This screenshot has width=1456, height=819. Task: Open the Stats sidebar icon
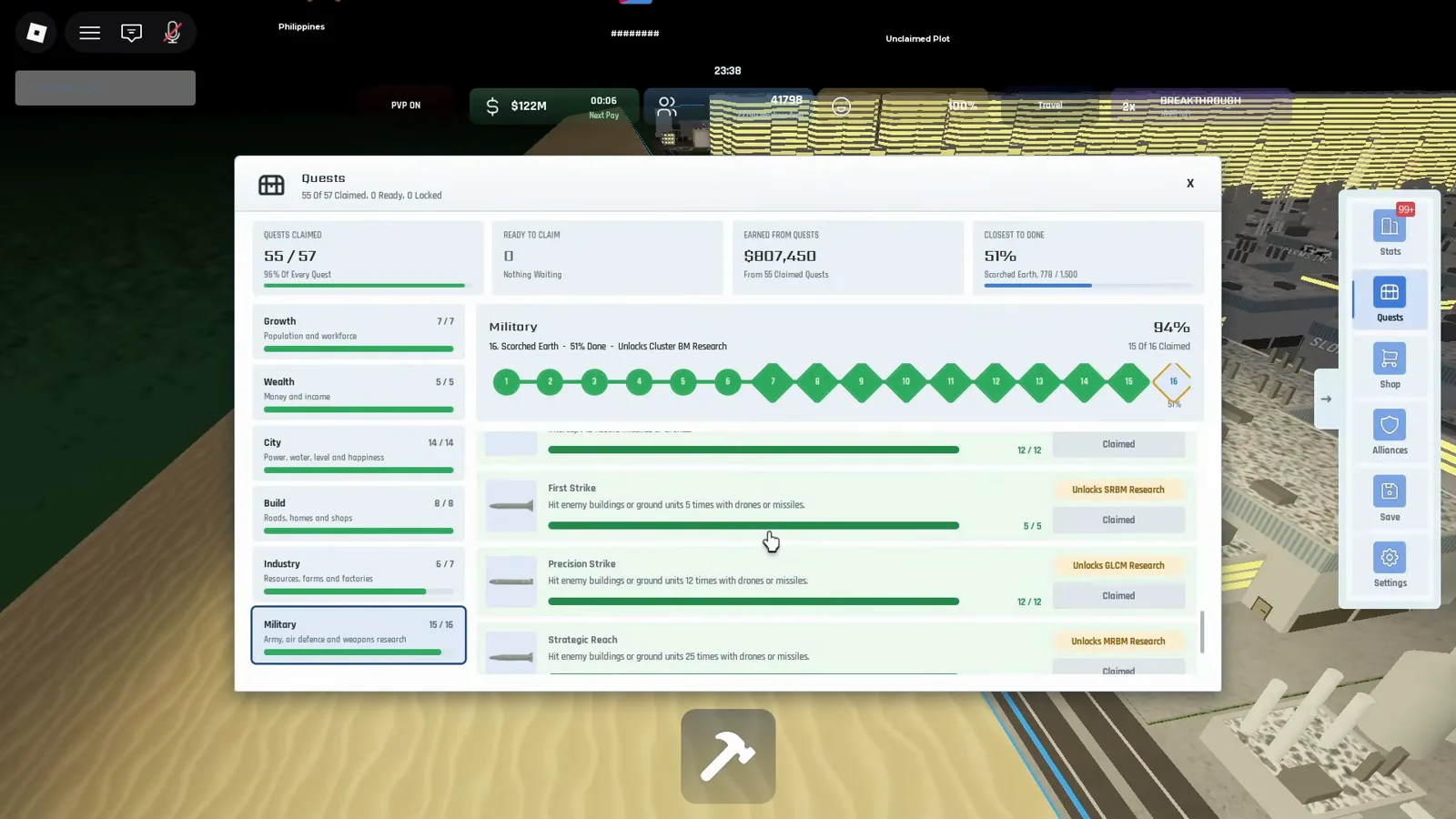coord(1390,226)
